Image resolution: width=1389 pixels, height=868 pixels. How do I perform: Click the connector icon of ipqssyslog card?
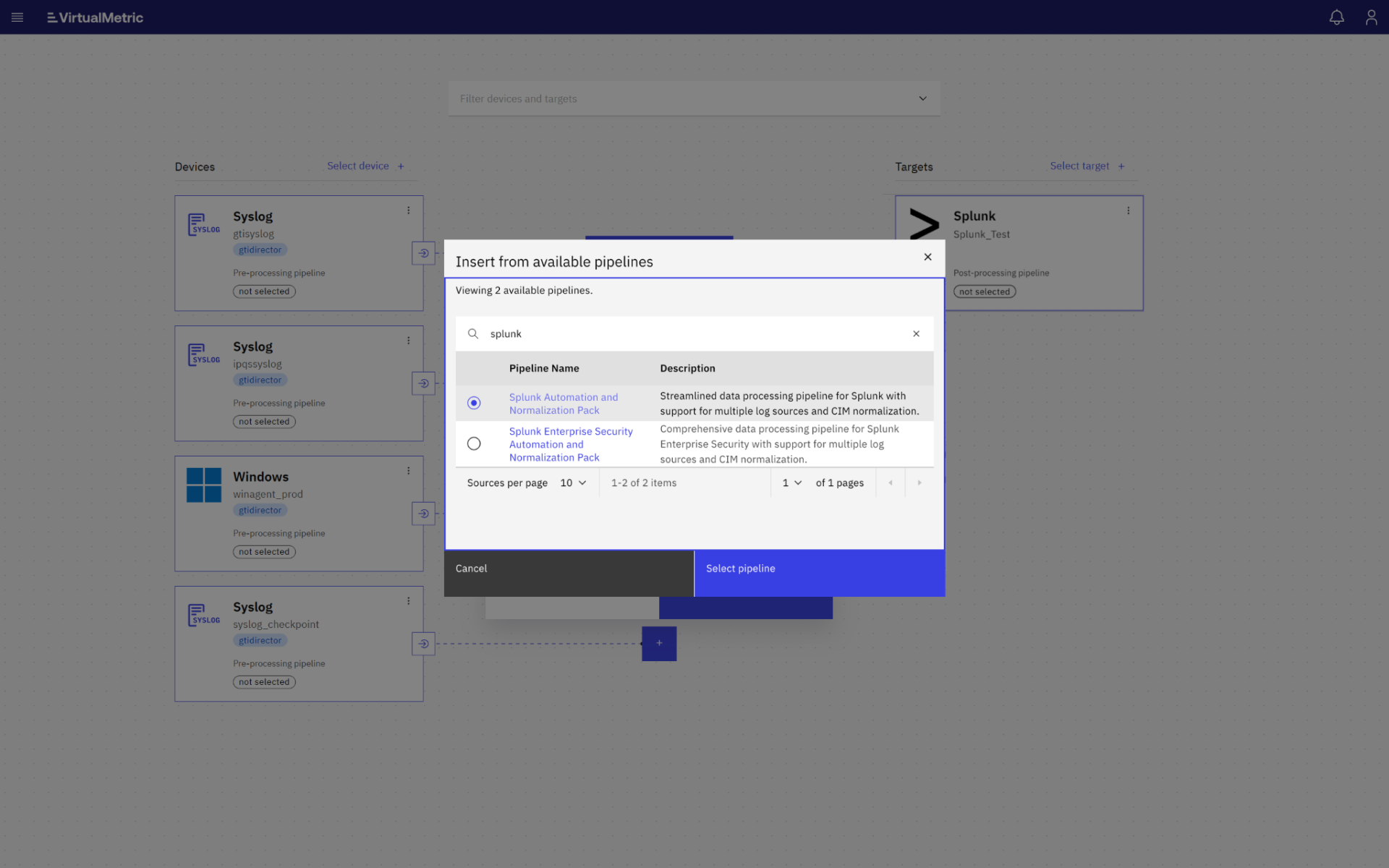click(x=423, y=383)
